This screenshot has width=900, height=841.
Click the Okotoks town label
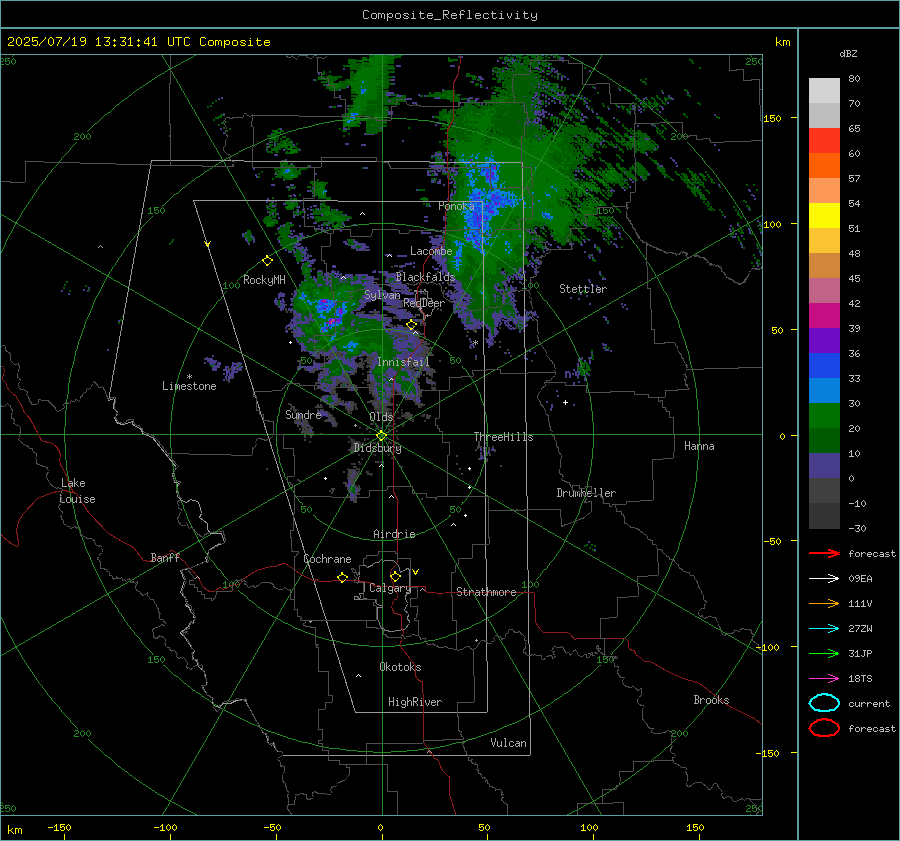point(400,667)
